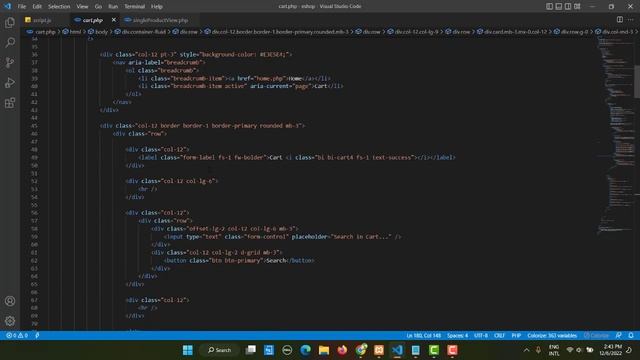Open the Source Control view
Viewport: 640px width, 360px height.
click(10, 62)
